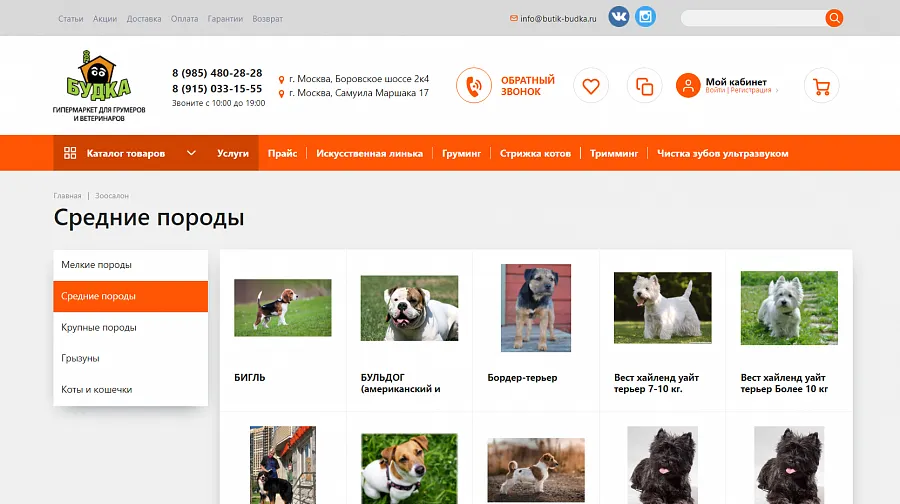
Task: Click the search input field
Action: pos(752,18)
